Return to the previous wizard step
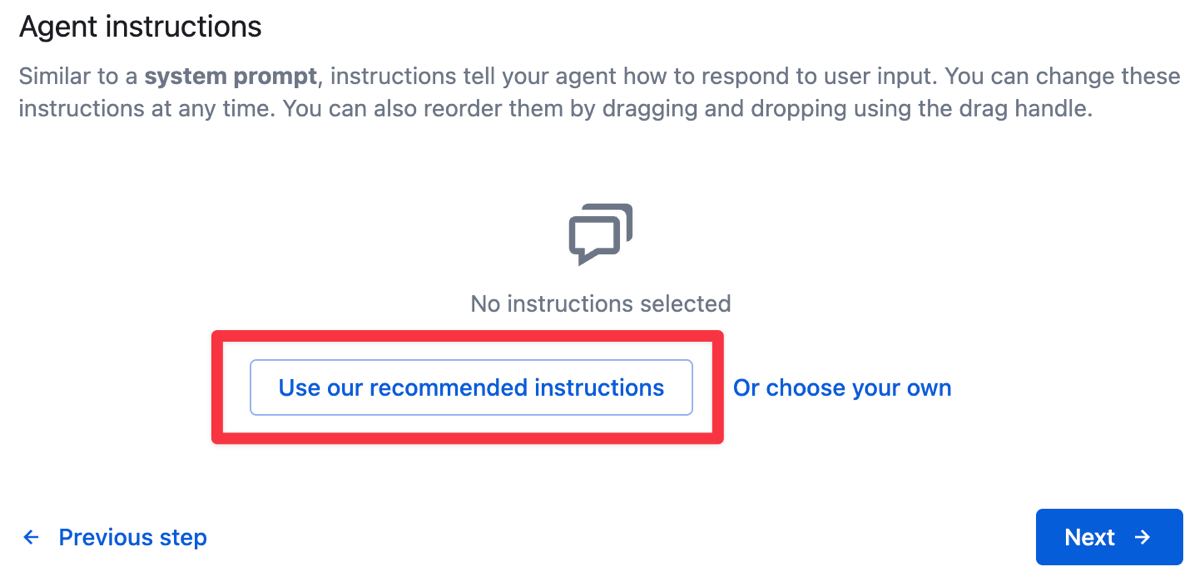This screenshot has height=582, width=1200. click(x=132, y=537)
